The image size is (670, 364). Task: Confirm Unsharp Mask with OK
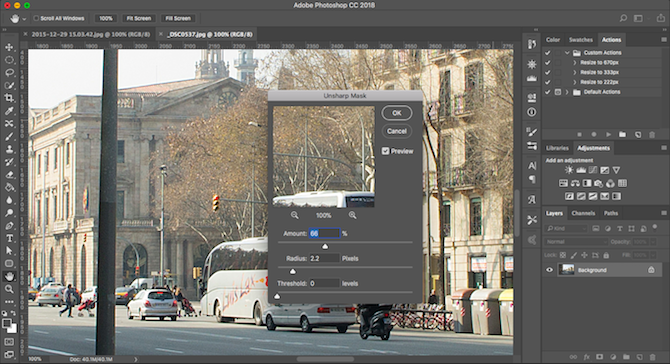coord(397,113)
